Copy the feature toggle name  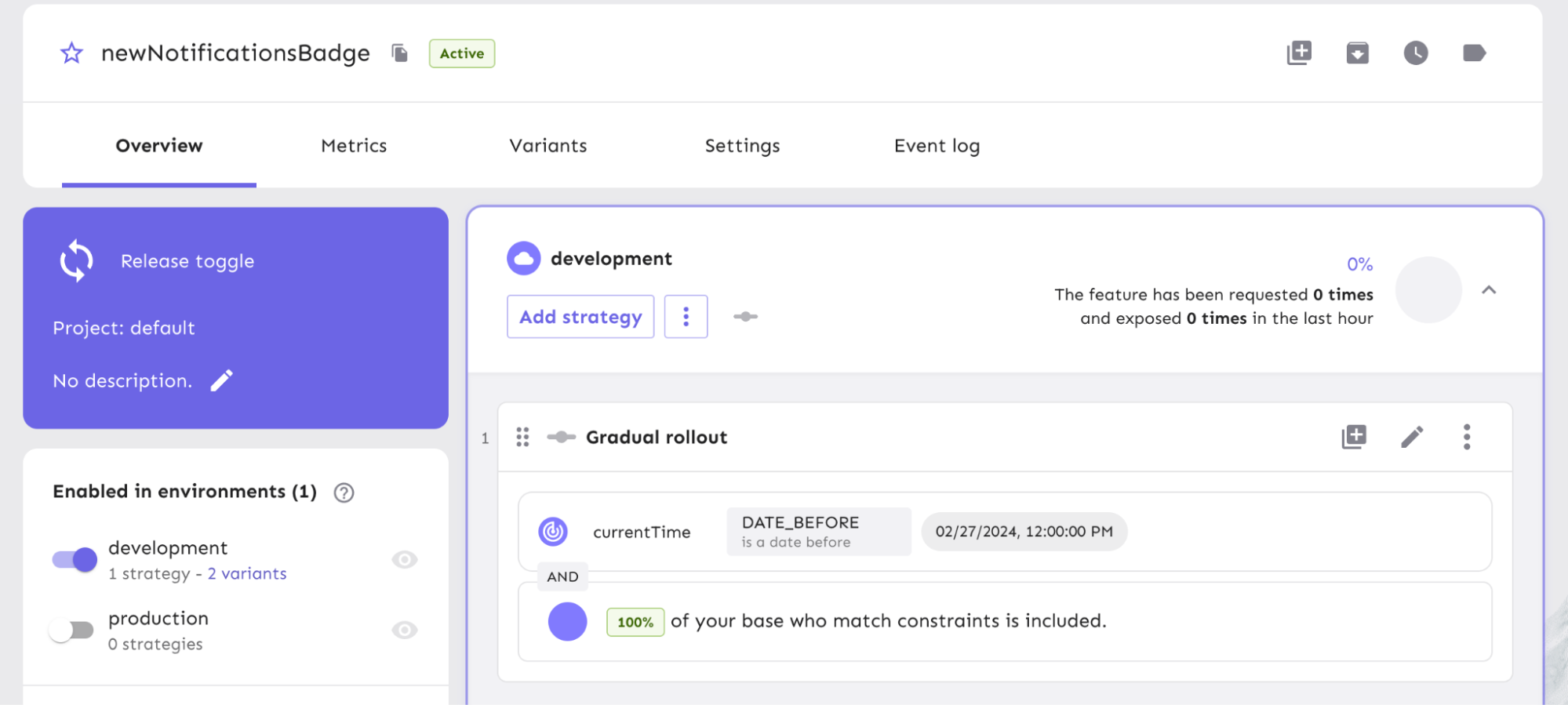pos(400,53)
